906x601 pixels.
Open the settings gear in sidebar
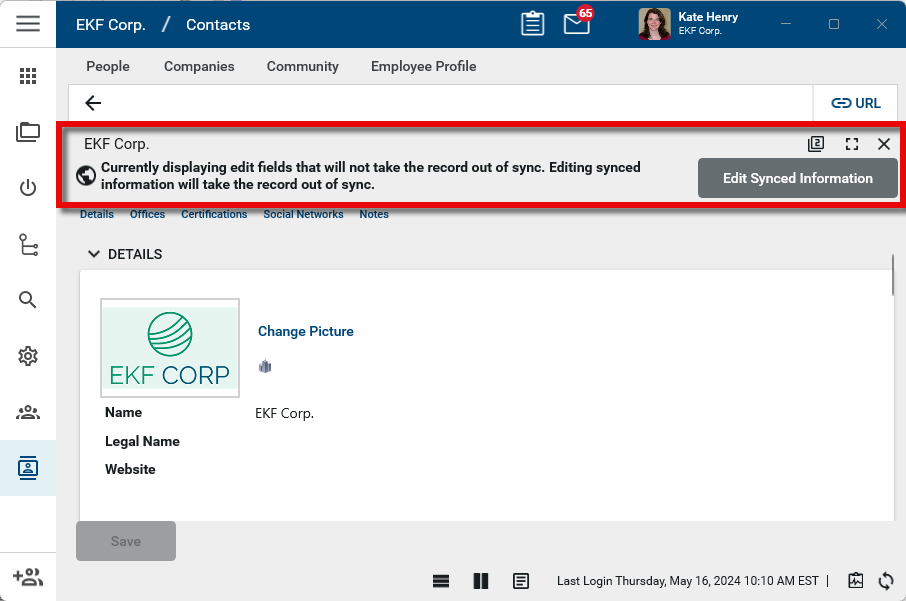point(28,356)
